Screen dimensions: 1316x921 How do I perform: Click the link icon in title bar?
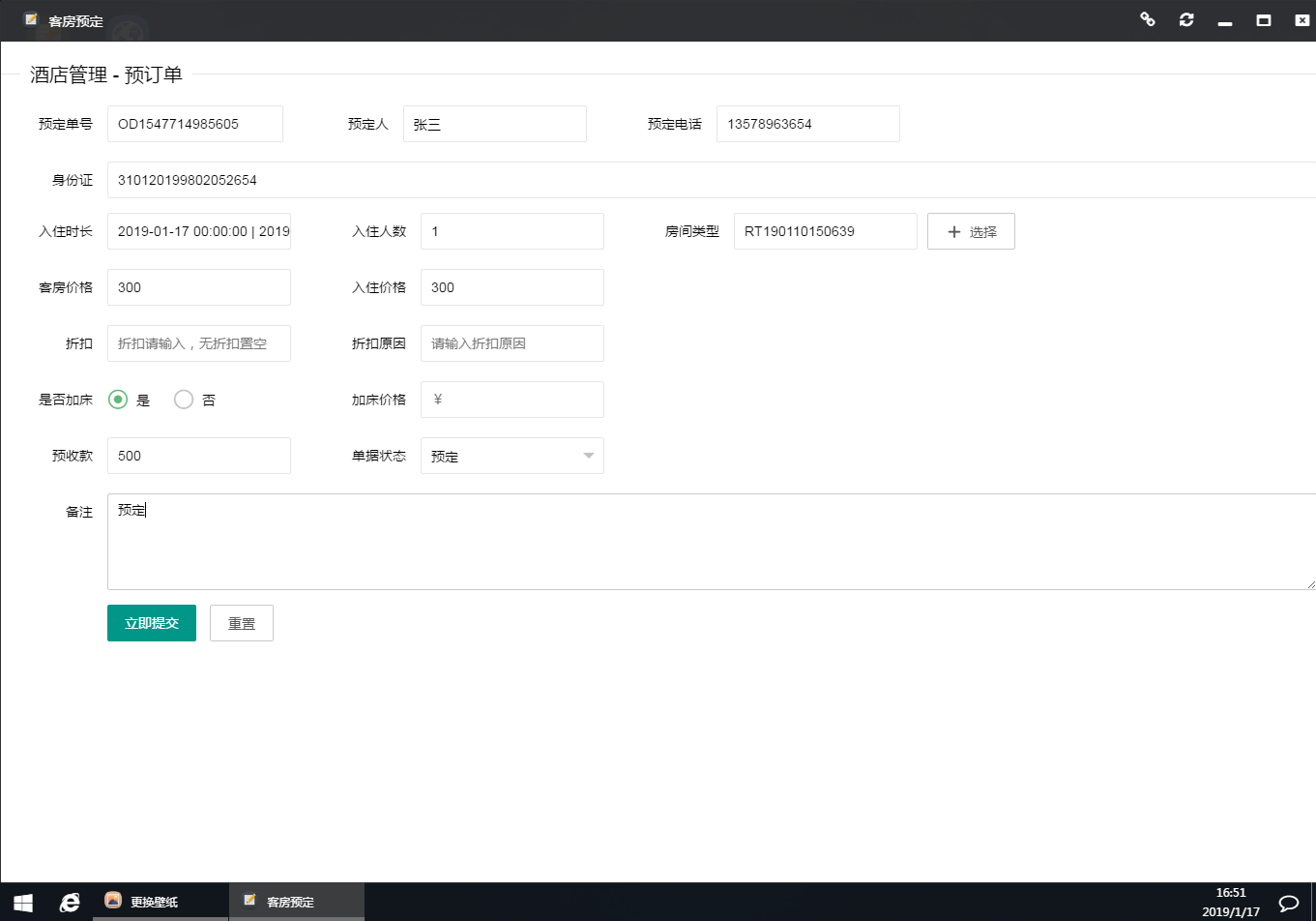[1148, 19]
